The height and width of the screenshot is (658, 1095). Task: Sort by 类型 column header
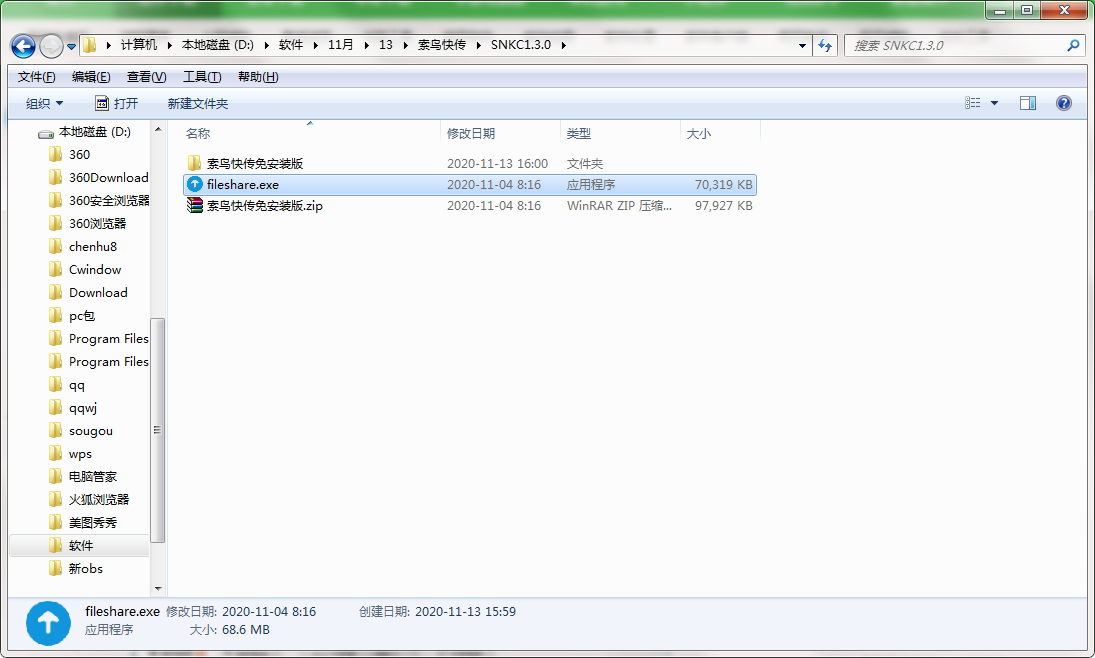pyautogui.click(x=578, y=133)
